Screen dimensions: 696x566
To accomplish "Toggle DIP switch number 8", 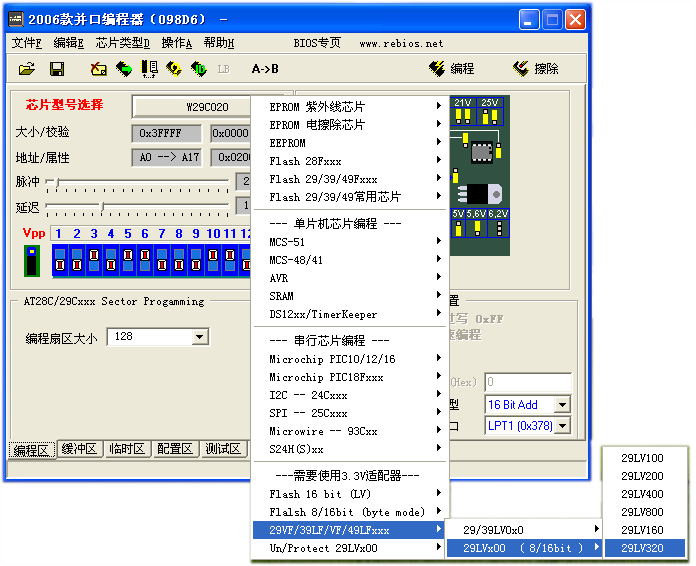I will pyautogui.click(x=179, y=260).
